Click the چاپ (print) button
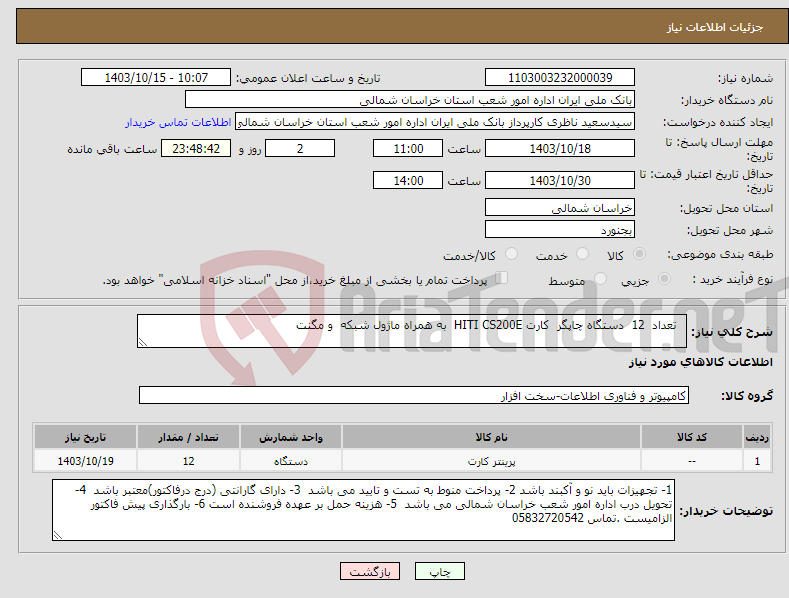 (x=439, y=571)
